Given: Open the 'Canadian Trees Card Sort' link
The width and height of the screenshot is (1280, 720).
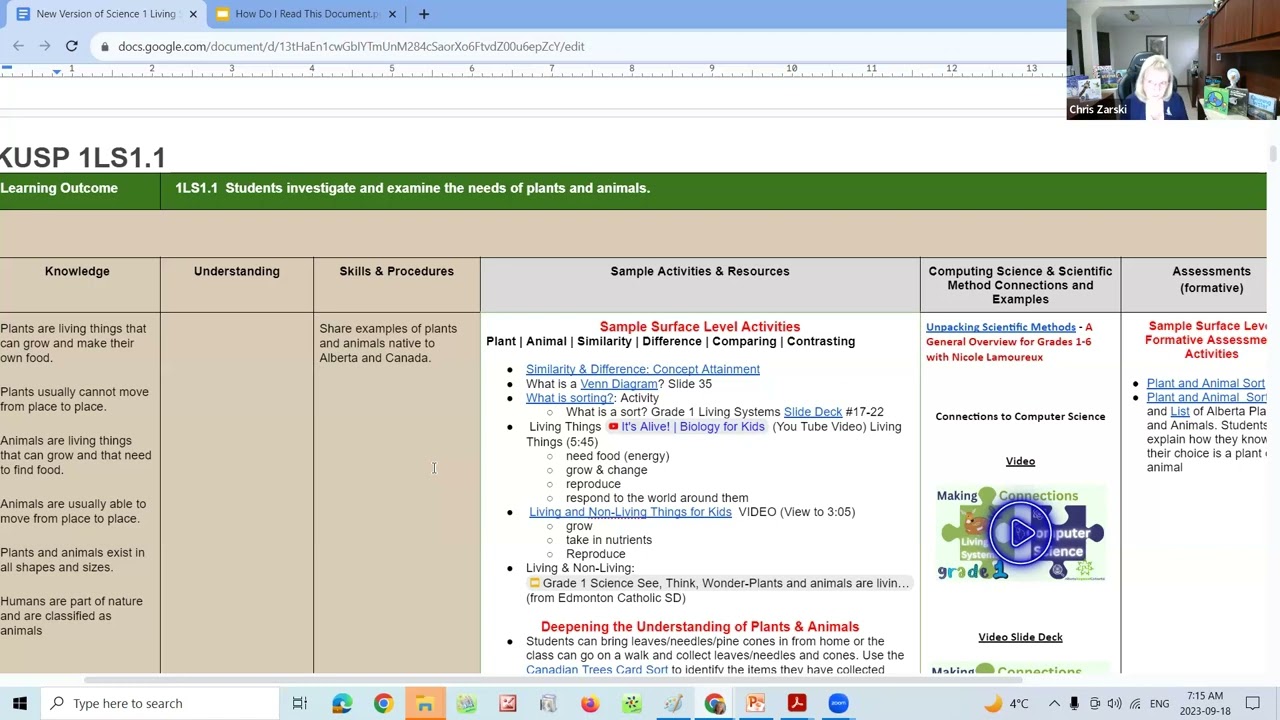Looking at the screenshot, I should tap(597, 669).
